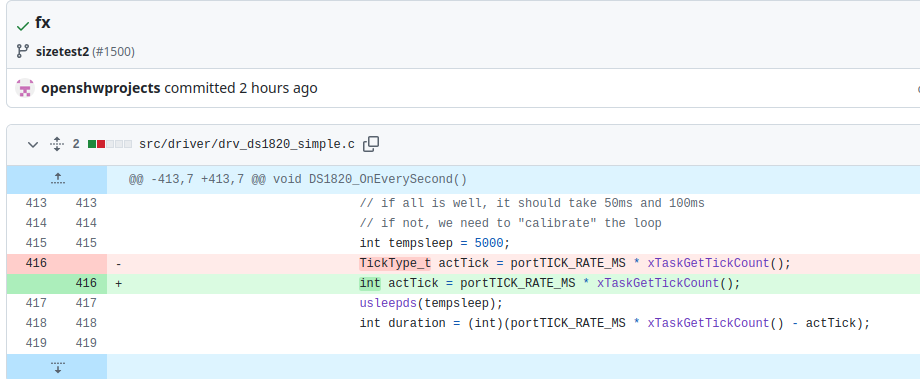Click the 'int duration' code line

click(614, 323)
